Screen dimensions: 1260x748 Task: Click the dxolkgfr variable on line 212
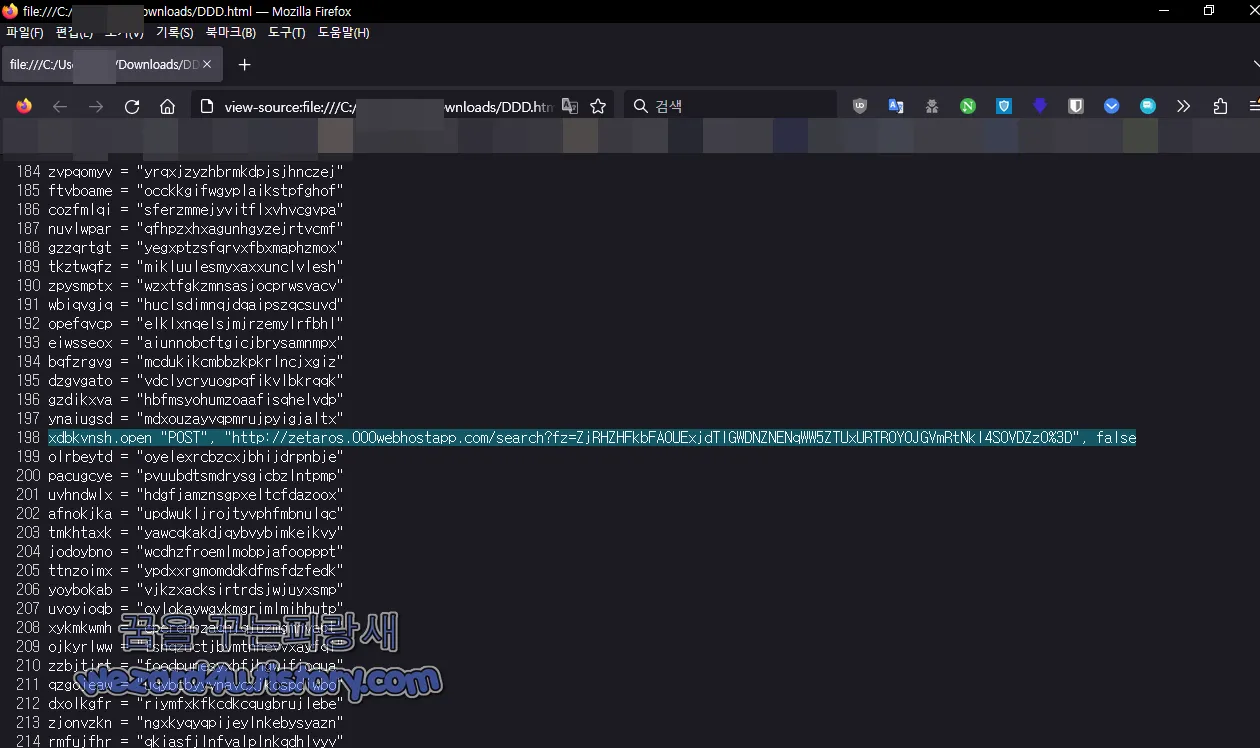(x=81, y=703)
